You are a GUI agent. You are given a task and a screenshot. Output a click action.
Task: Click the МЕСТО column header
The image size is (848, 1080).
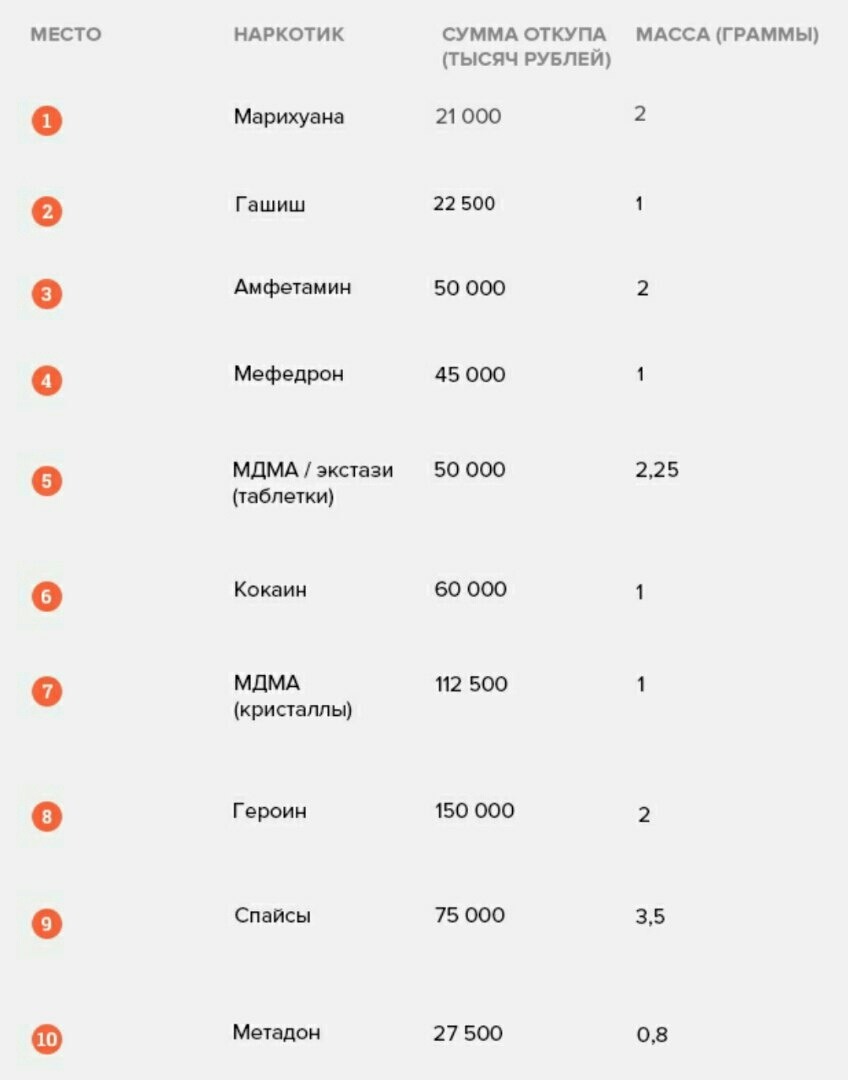[x=66, y=35]
